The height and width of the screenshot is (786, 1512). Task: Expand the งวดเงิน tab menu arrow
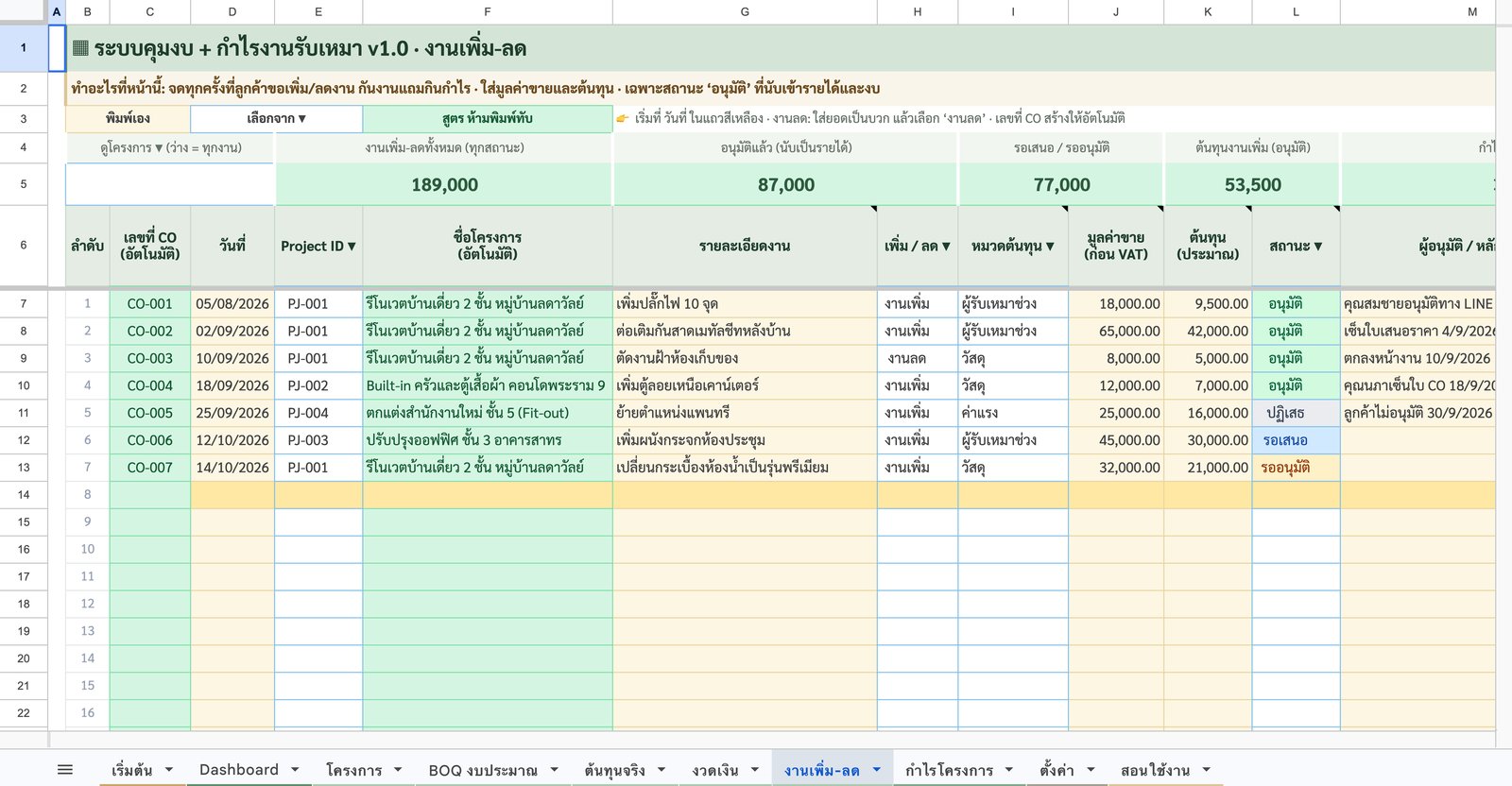pos(755,770)
